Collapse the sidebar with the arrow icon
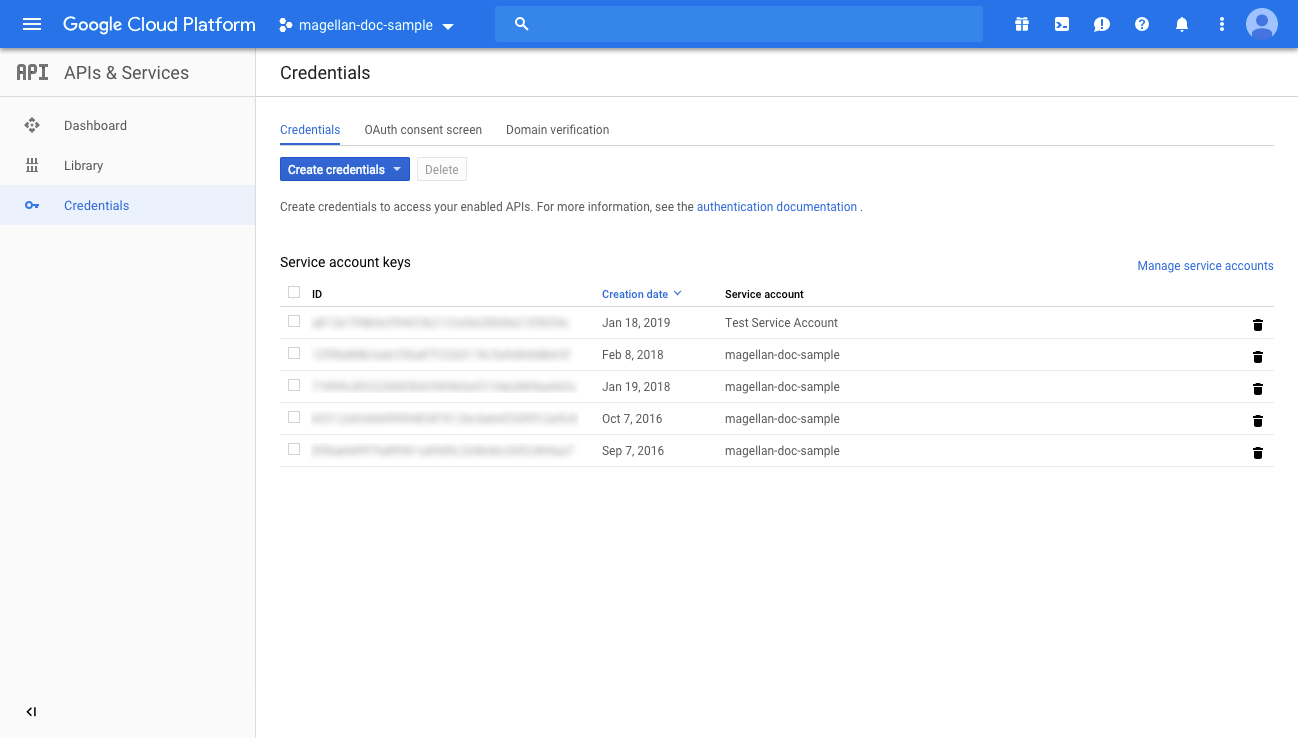The height and width of the screenshot is (738, 1298). [31, 712]
